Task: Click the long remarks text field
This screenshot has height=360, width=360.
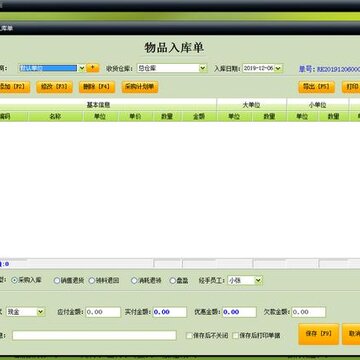Action: (94, 335)
